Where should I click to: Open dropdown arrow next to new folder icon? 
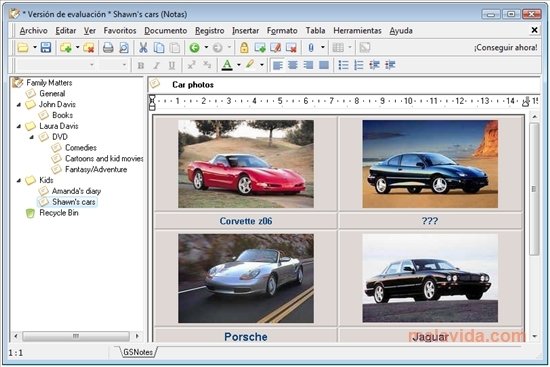[x=78, y=47]
